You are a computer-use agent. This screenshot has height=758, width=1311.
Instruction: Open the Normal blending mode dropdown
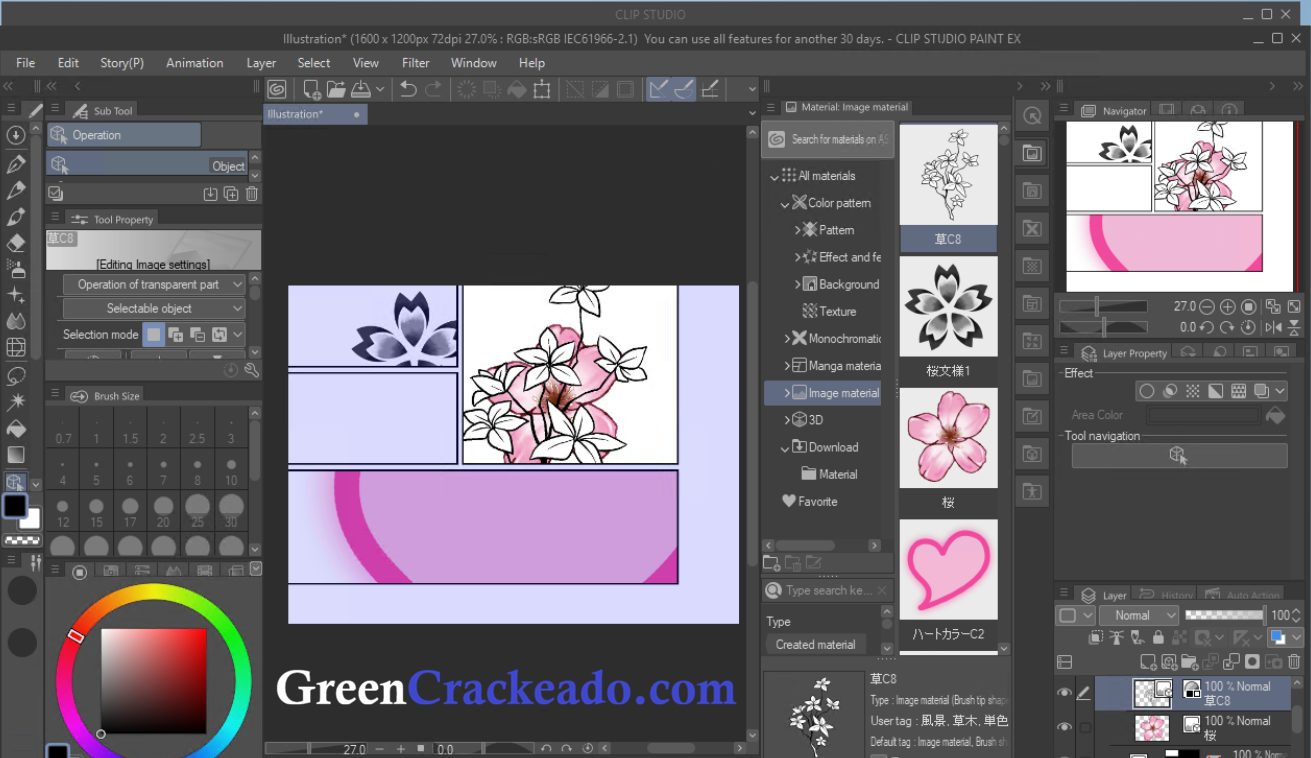1138,614
